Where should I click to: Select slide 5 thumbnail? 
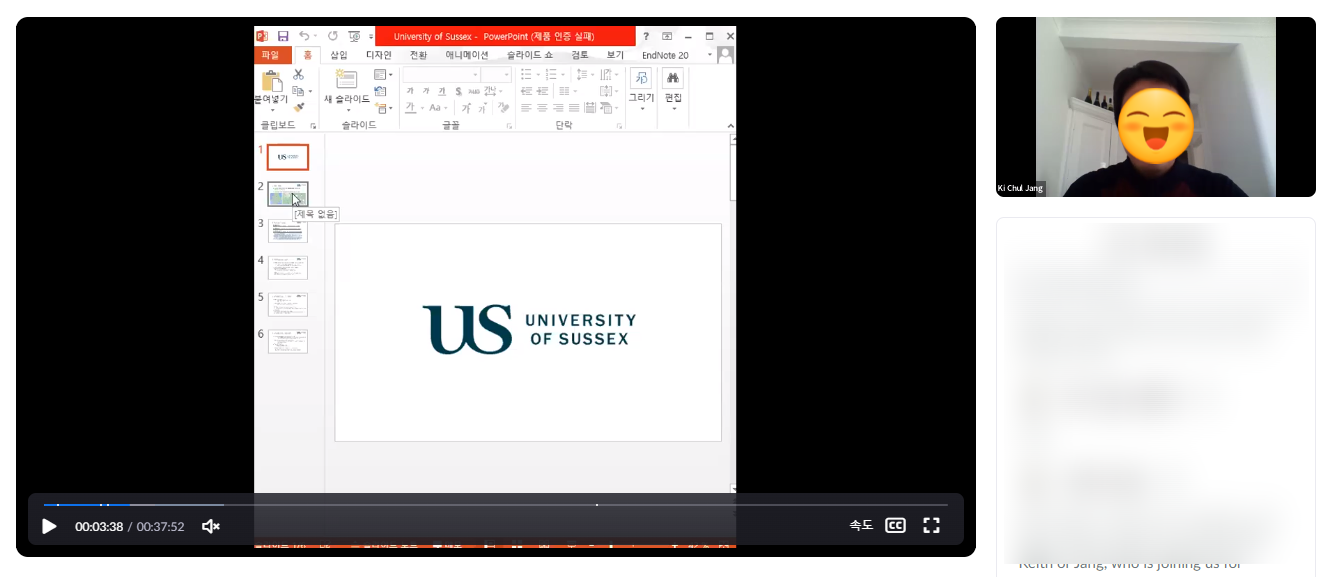[x=288, y=304]
